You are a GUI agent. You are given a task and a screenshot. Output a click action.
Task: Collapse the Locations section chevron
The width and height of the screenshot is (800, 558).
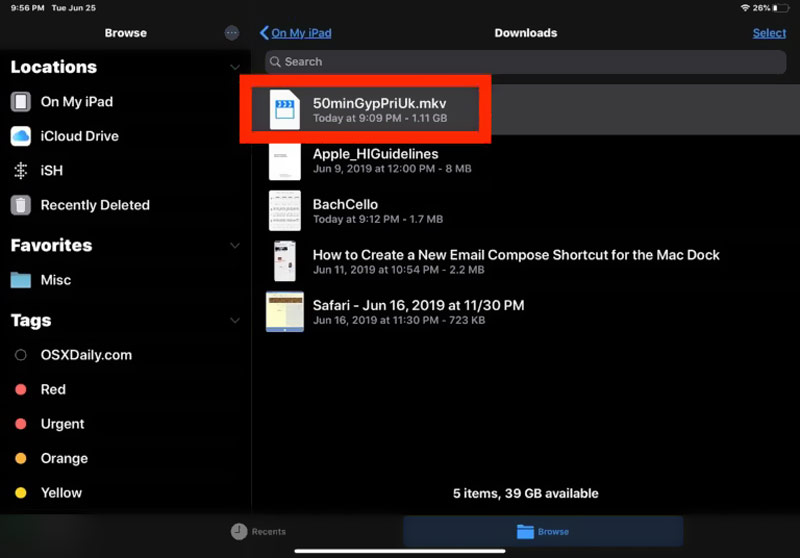pos(235,68)
